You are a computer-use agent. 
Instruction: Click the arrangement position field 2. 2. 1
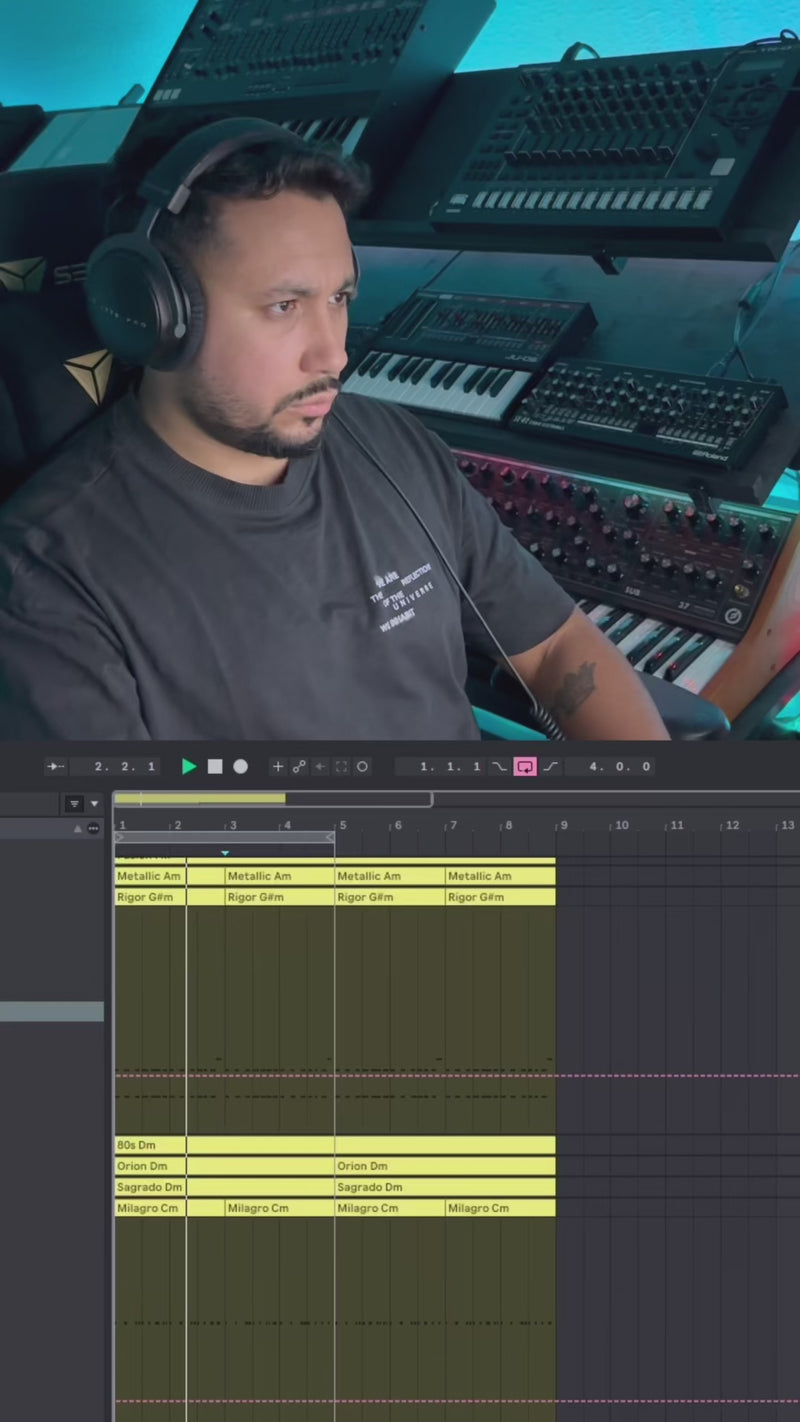click(125, 767)
